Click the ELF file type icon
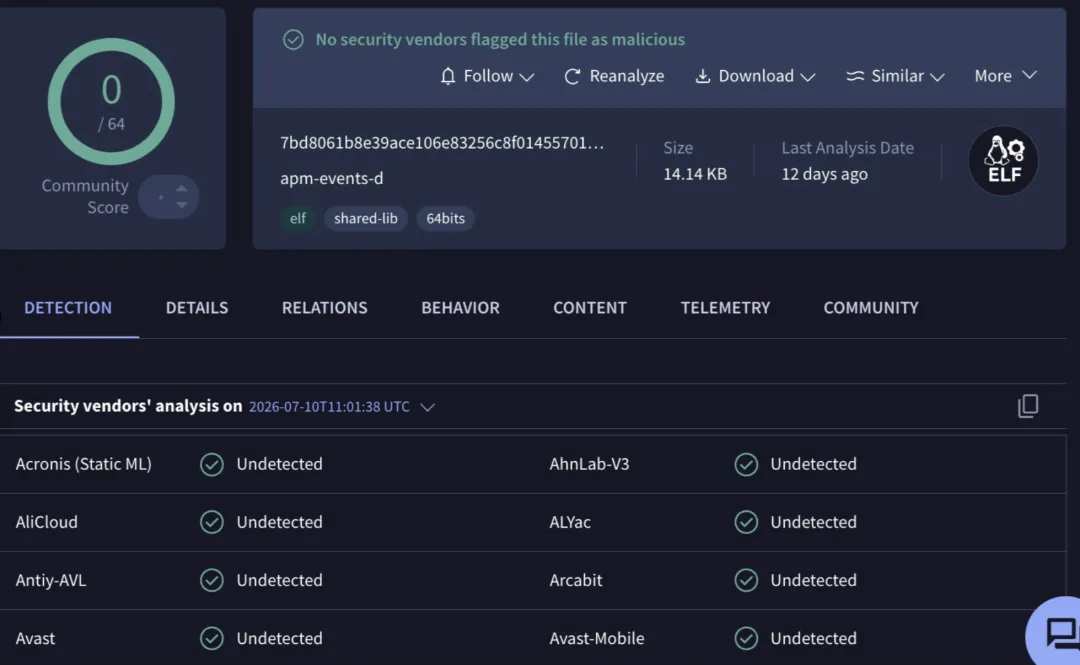This screenshot has height=665, width=1080. 1004,160
